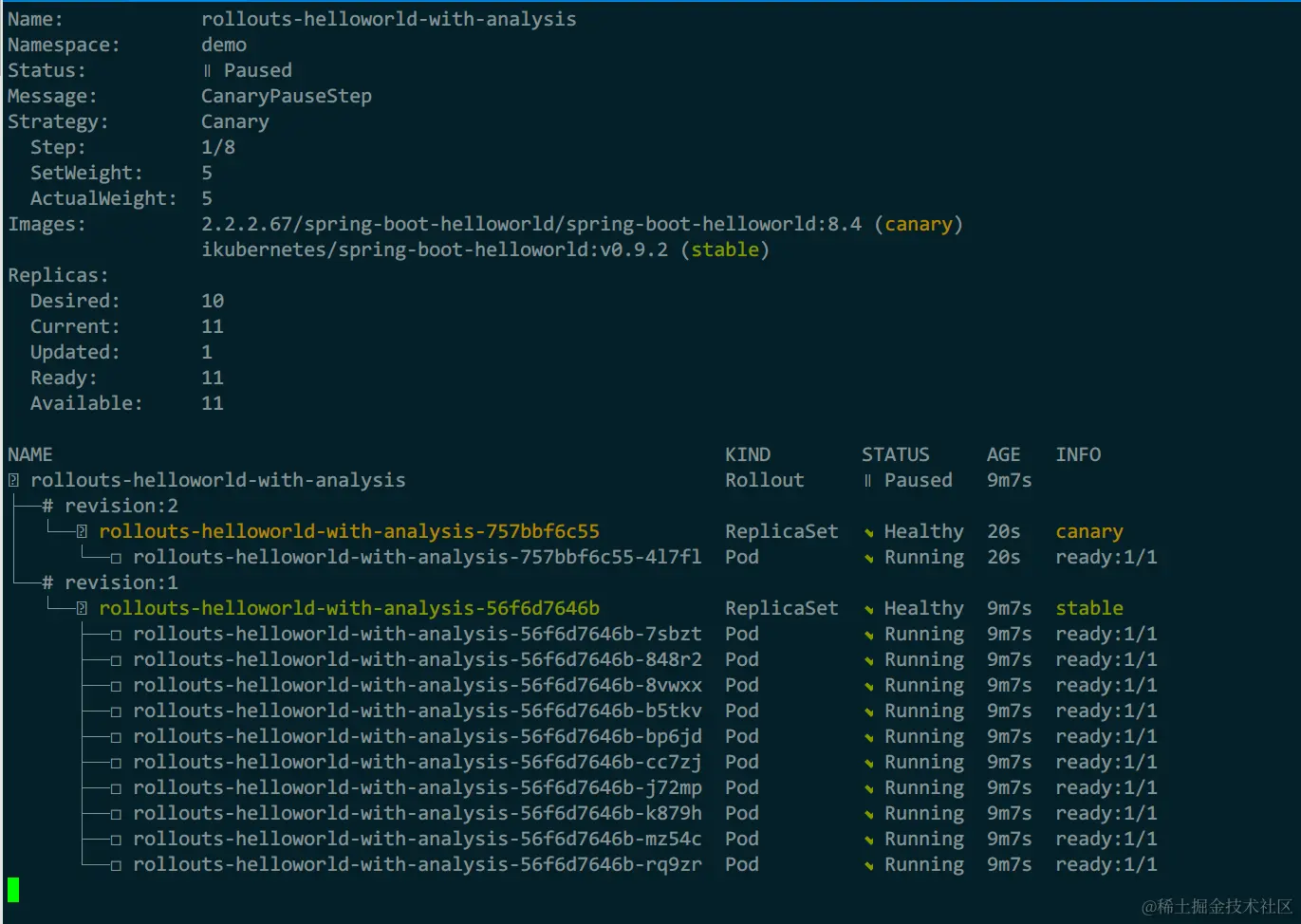Click the yellow canary label in INFO column
This screenshot has height=924, width=1301.
(1089, 532)
